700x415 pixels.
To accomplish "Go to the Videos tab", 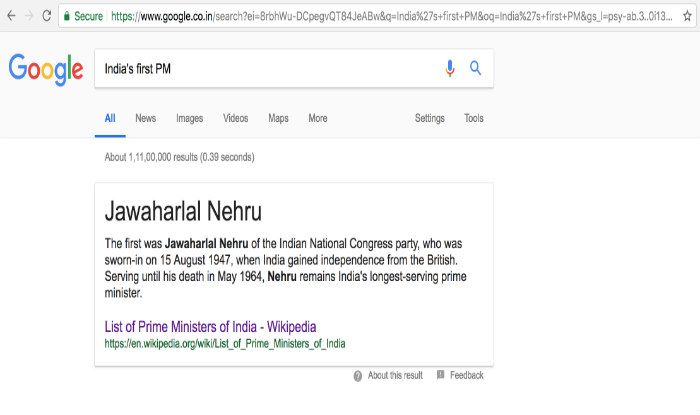I will point(235,118).
